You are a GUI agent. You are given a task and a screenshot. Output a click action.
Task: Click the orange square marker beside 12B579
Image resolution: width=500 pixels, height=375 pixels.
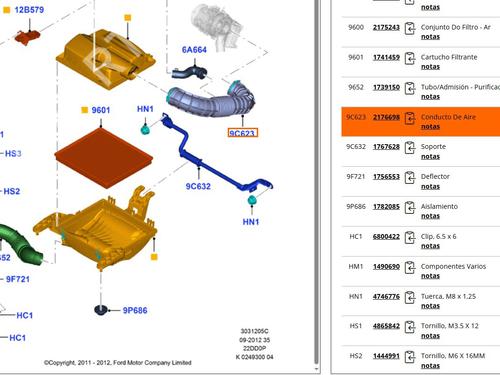[6, 10]
